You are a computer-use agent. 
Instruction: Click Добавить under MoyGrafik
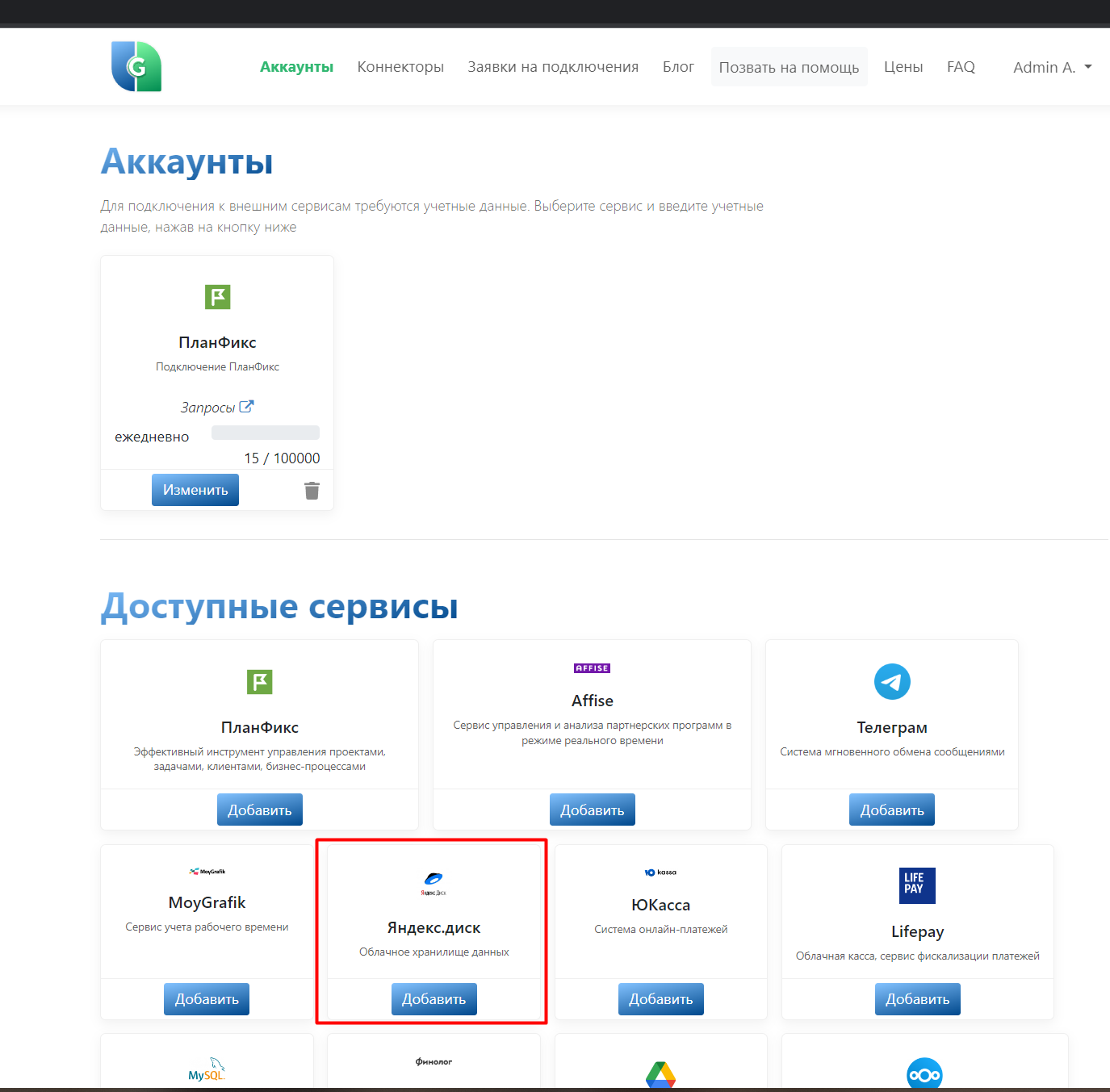pos(207,999)
